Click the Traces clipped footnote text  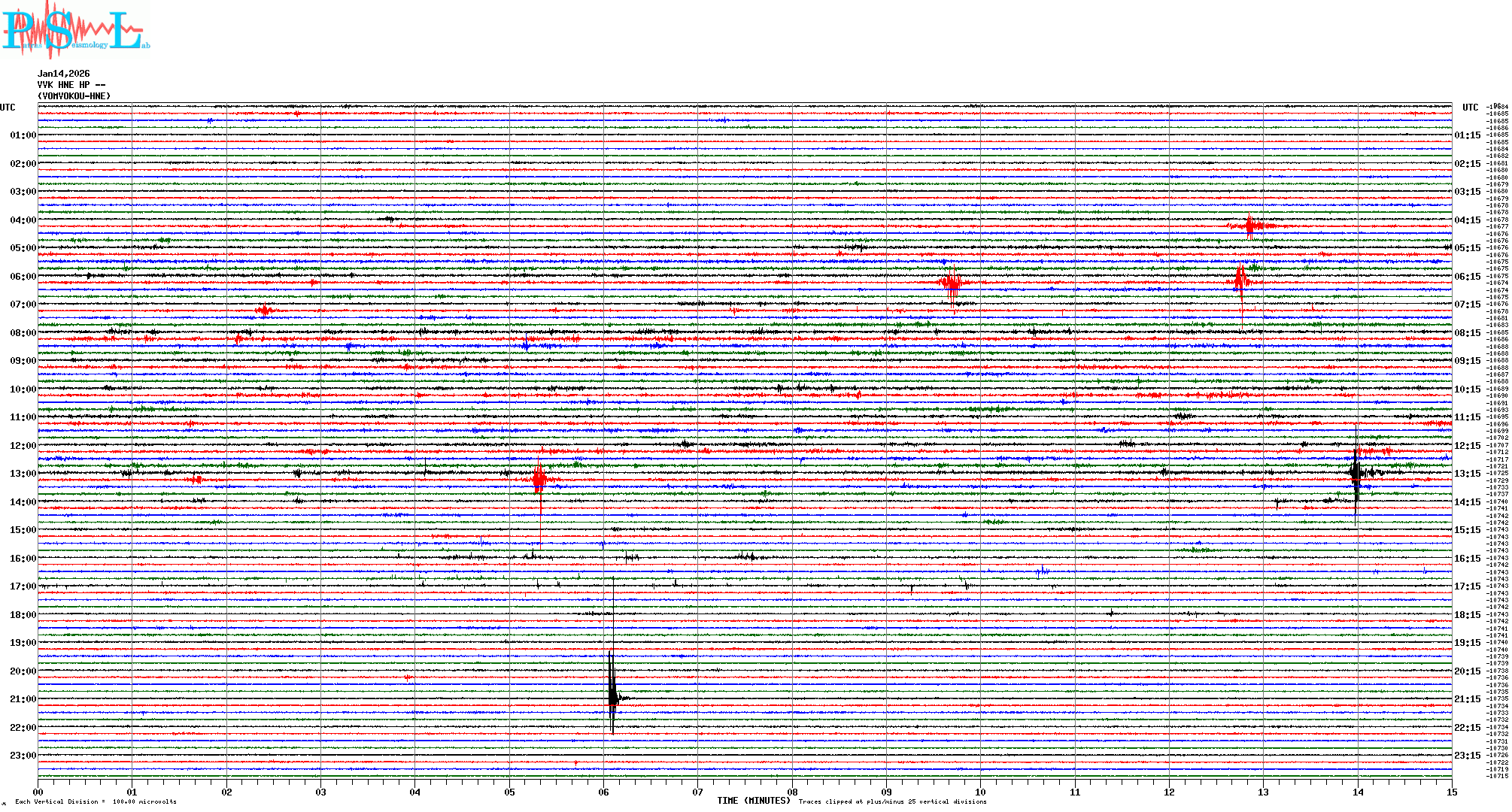(x=892, y=801)
